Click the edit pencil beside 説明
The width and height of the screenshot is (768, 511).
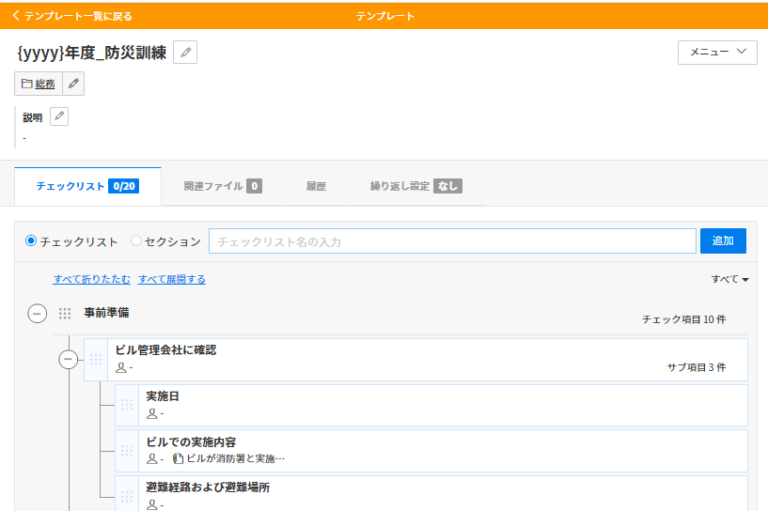[x=59, y=117]
